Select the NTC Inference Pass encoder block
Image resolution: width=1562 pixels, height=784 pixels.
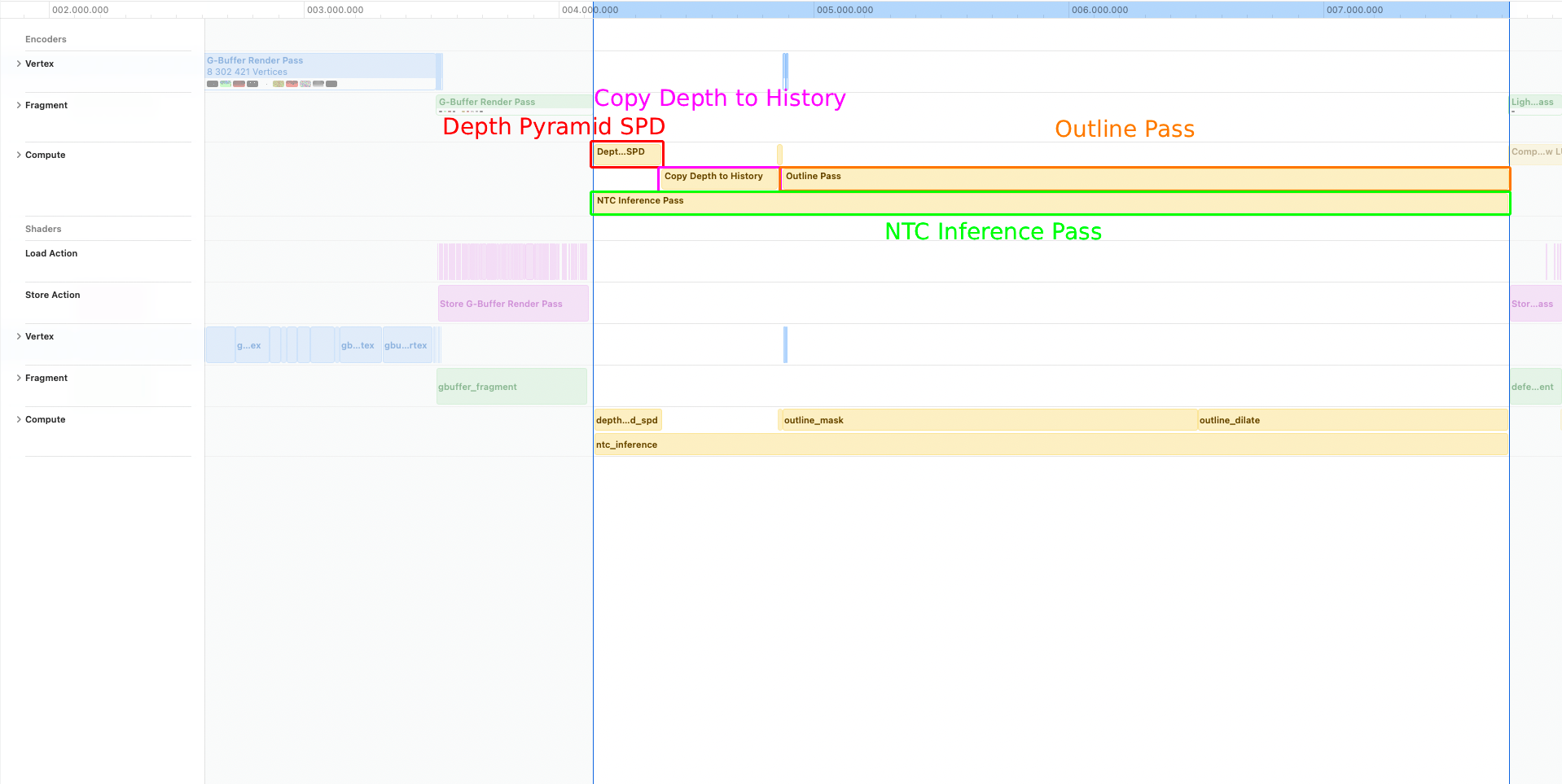point(1051,204)
